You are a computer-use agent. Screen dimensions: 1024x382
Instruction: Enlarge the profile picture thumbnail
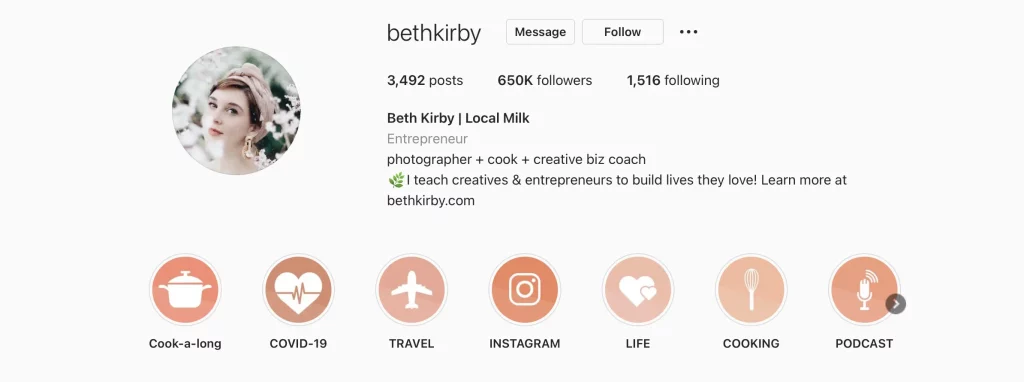[236, 110]
